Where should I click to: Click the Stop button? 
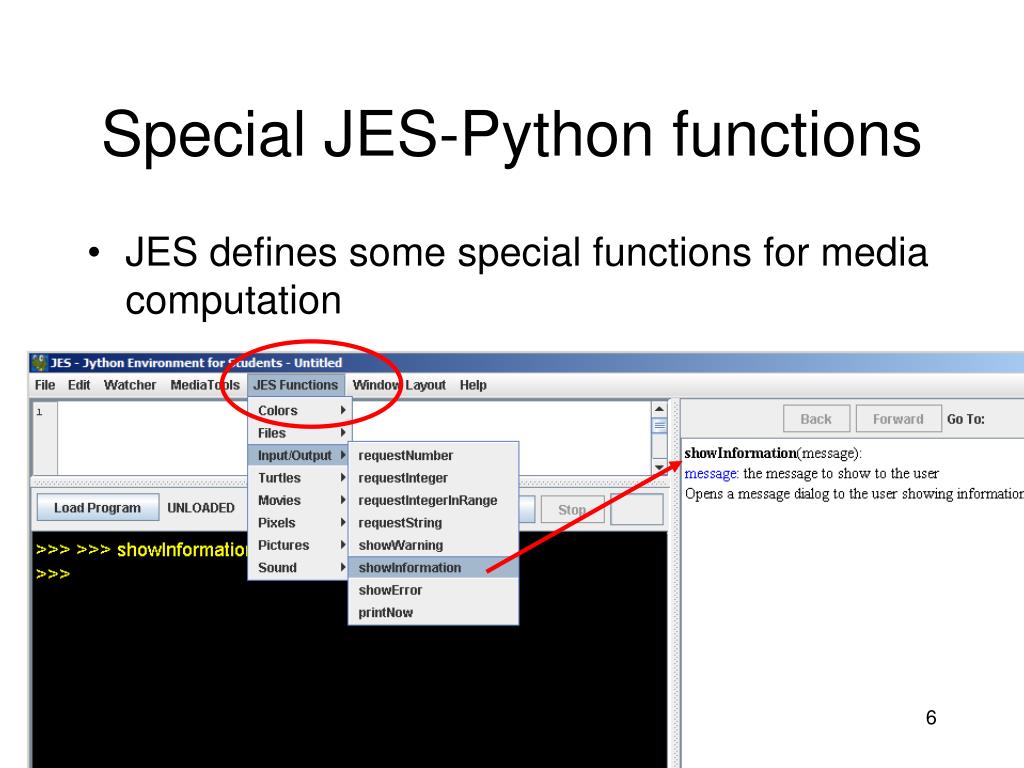click(572, 509)
